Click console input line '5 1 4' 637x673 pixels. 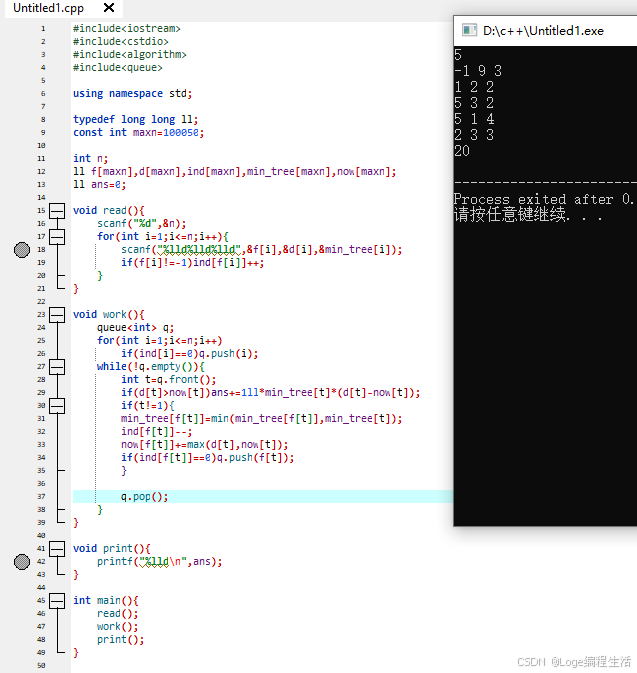point(474,119)
